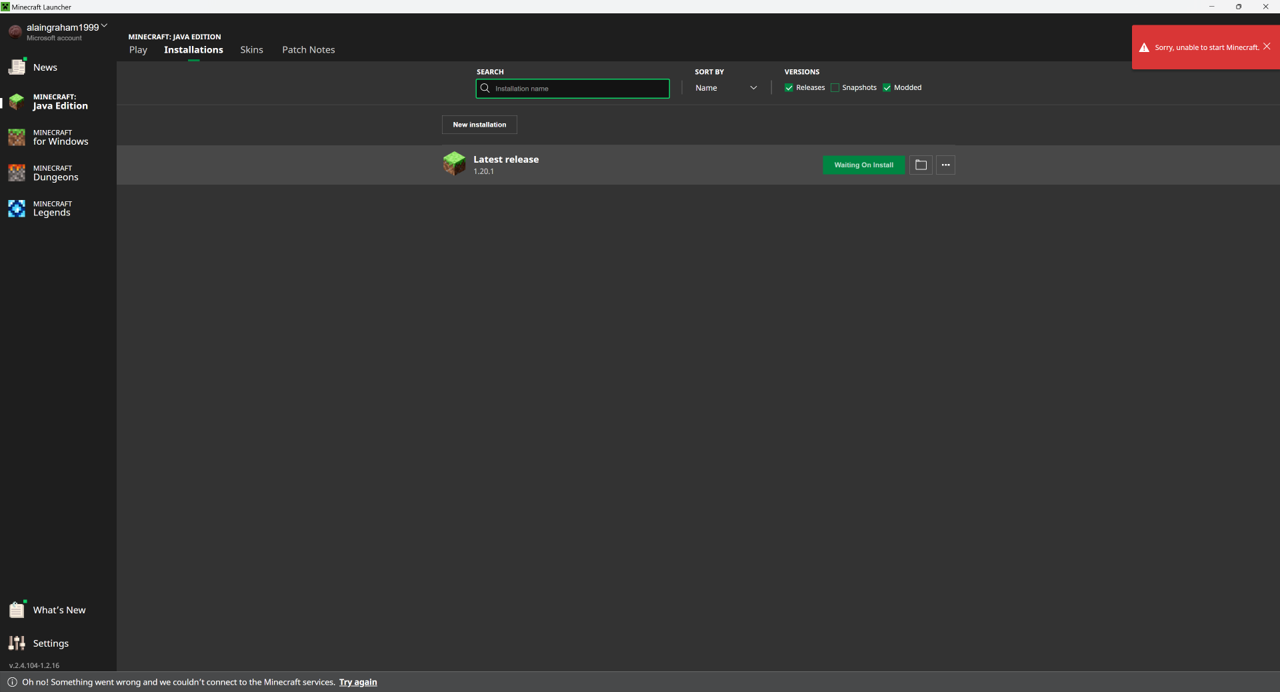
Task: Click the 1.20.1 version text
Action: coord(484,171)
